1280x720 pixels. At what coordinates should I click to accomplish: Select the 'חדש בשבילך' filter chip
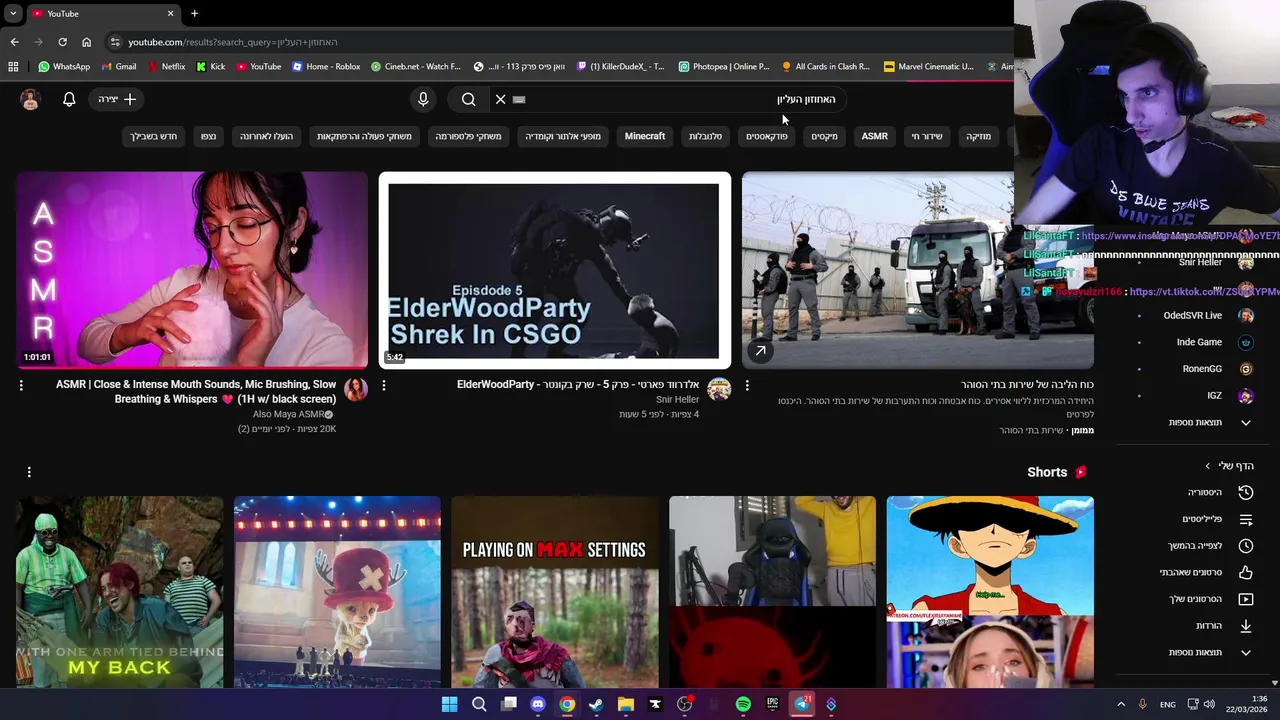pyautogui.click(x=153, y=136)
